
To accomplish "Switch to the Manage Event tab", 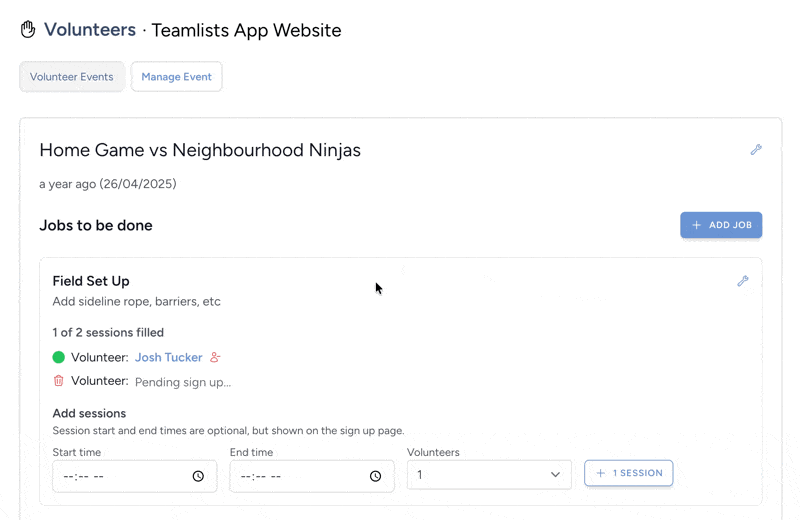I will coord(177,77).
